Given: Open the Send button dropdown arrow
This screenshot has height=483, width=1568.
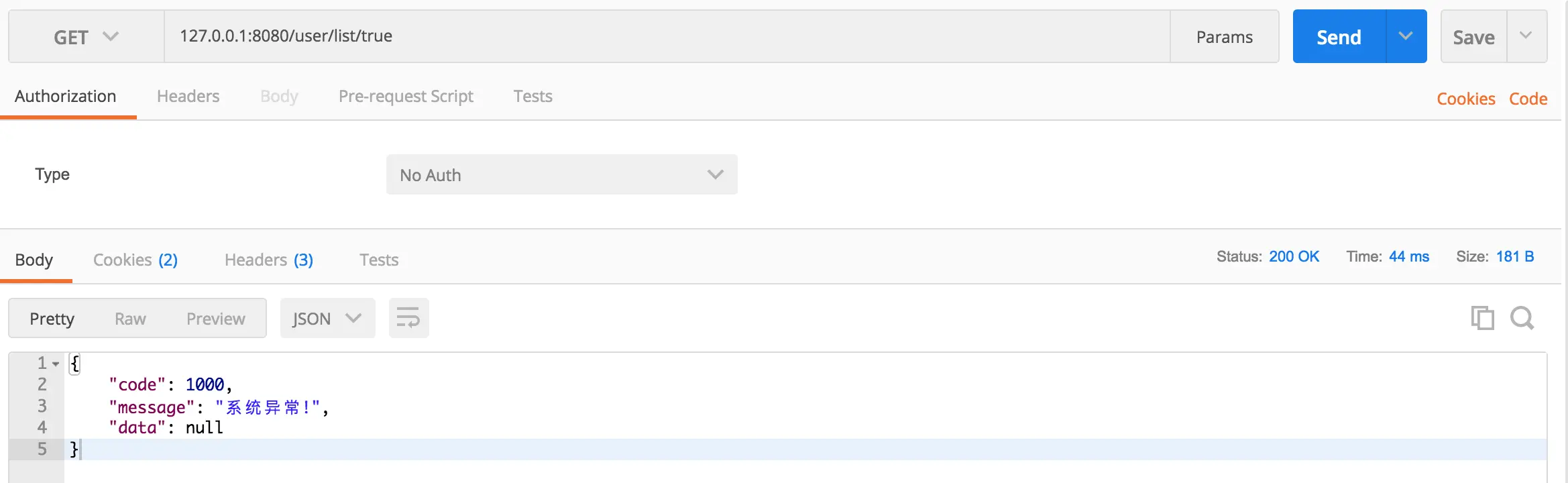Looking at the screenshot, I should [x=1406, y=36].
